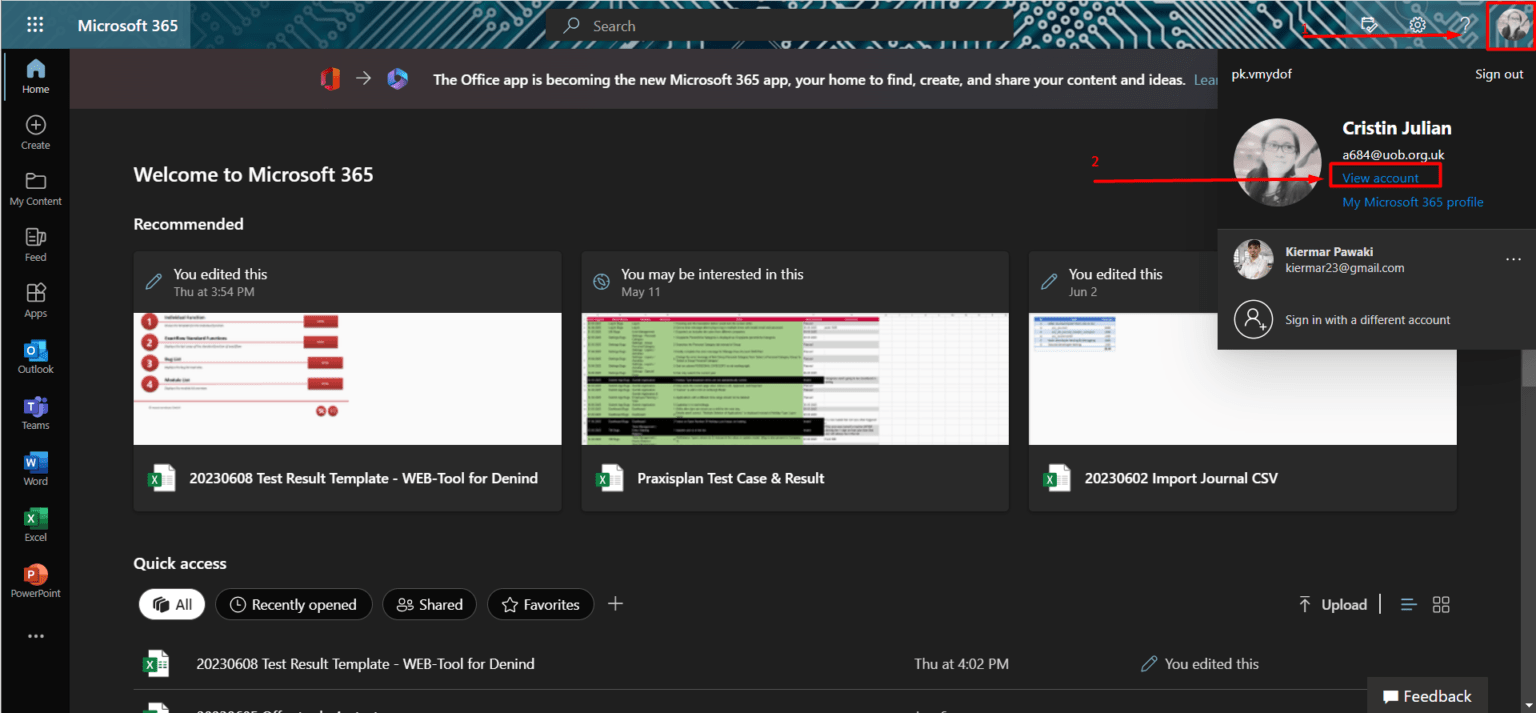Select the All filter pill

(172, 604)
